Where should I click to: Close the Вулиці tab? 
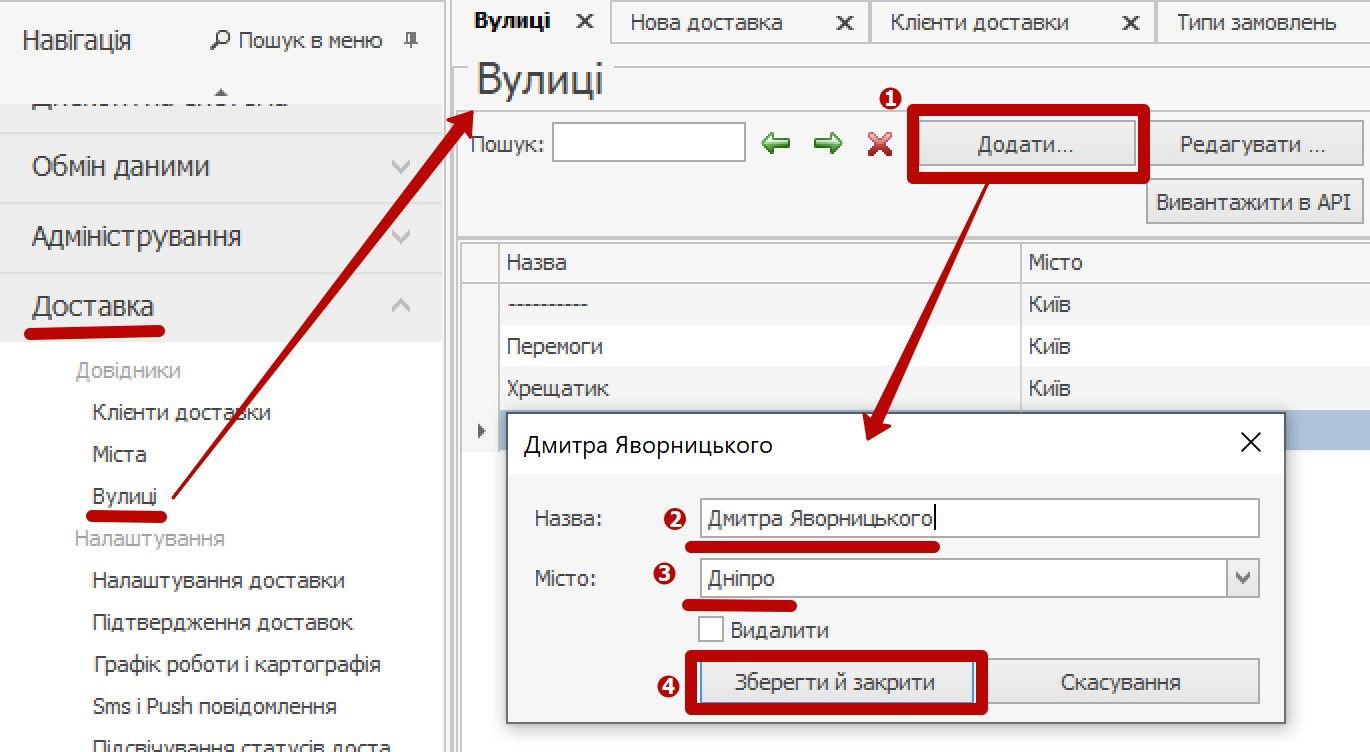pos(586,22)
